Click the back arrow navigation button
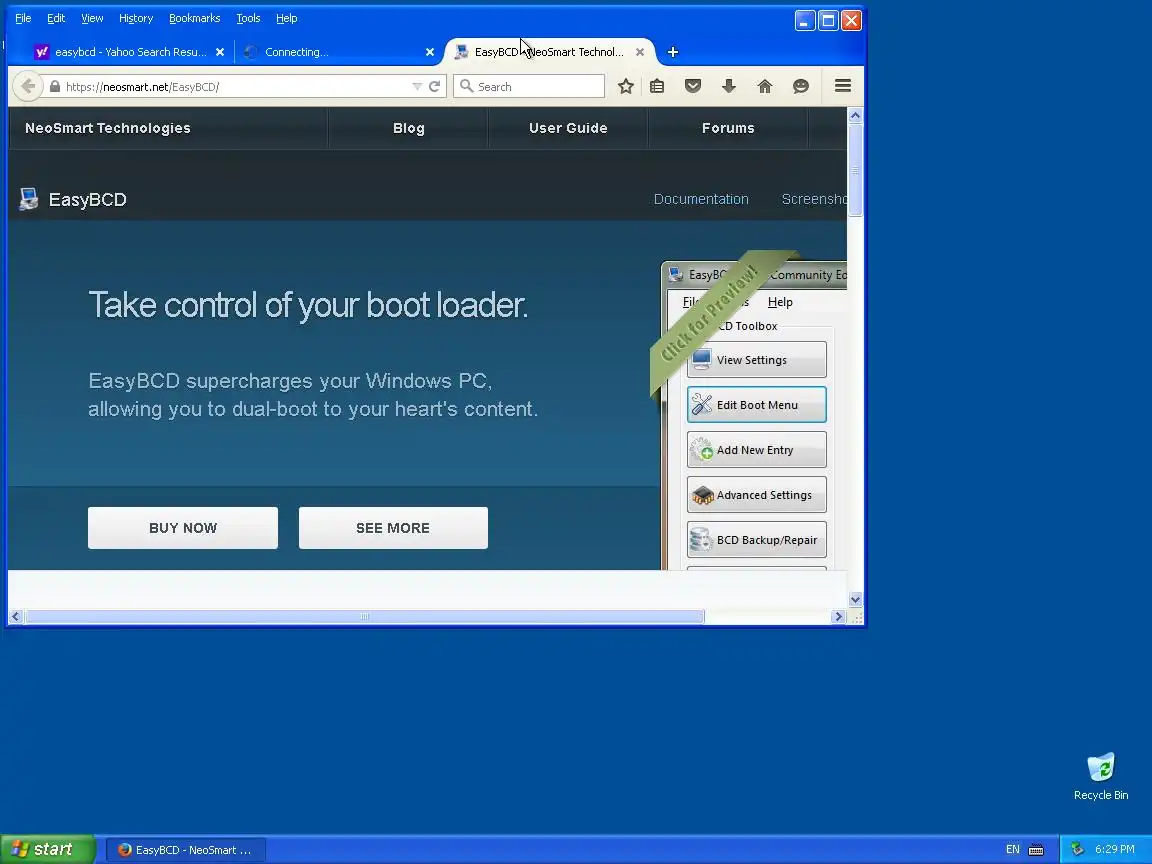Screen dimensions: 1152x864 coord(28,86)
